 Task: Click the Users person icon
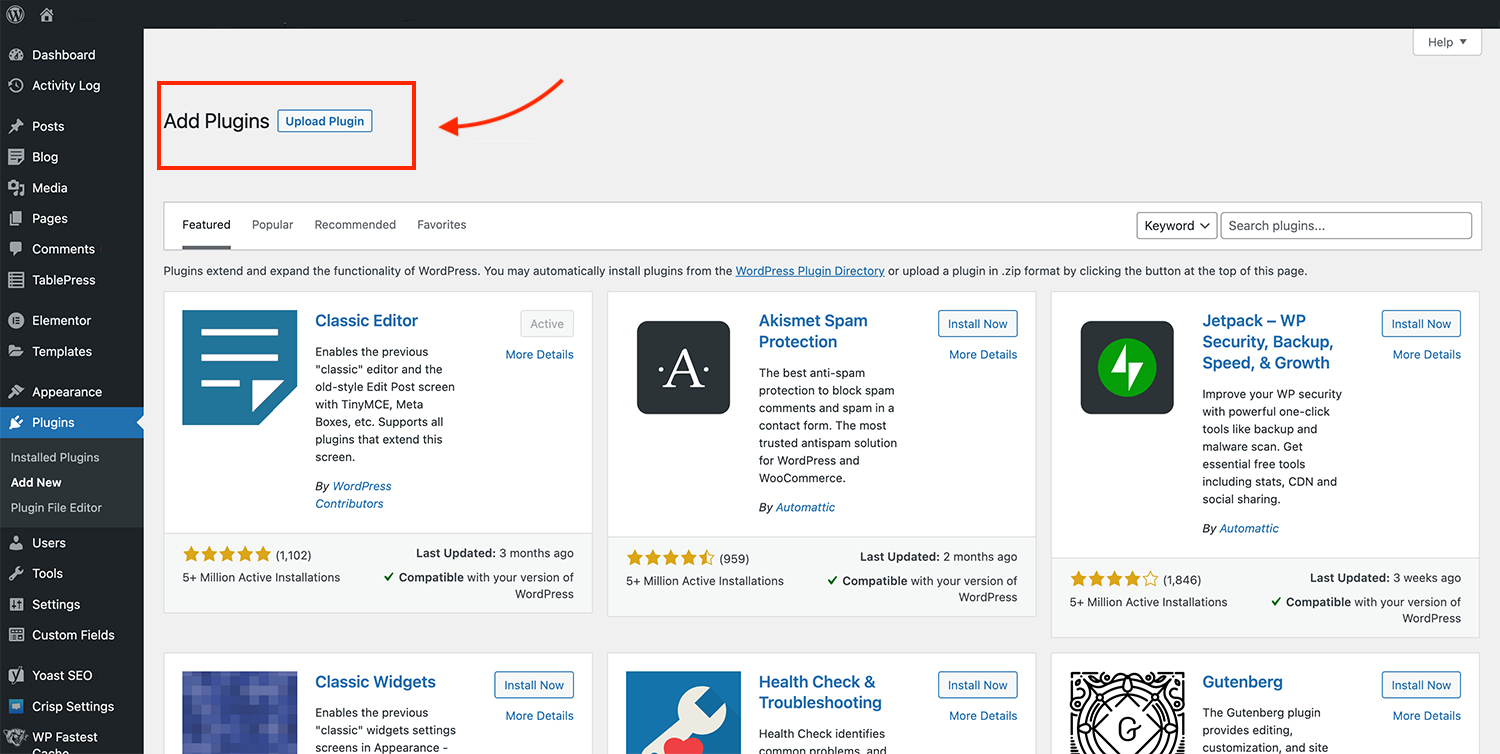(16, 543)
